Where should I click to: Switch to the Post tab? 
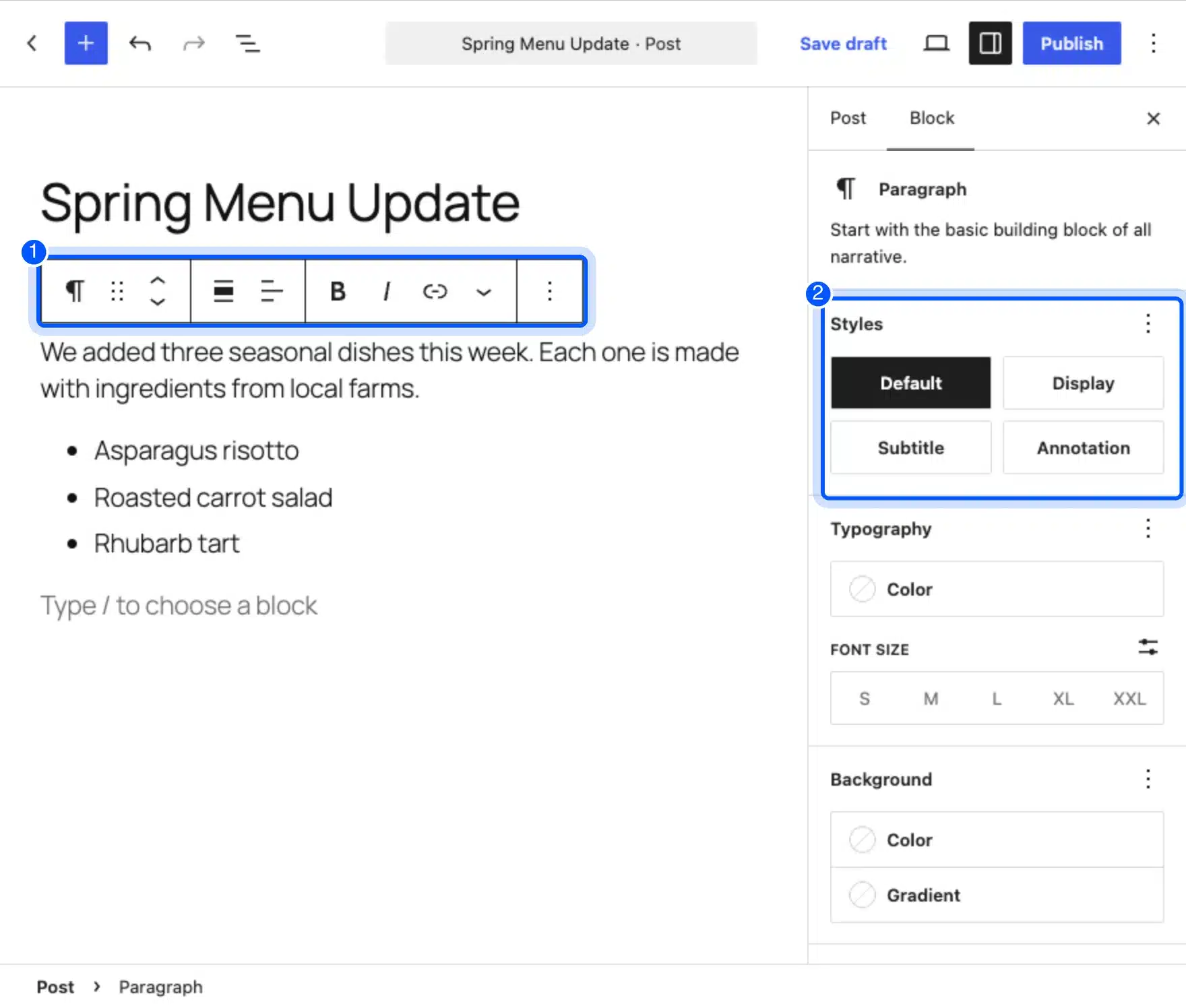848,118
